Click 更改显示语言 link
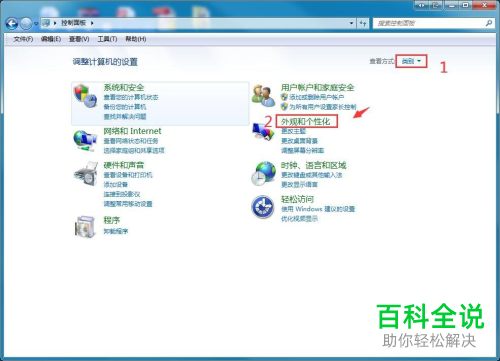Screen dimensions: 500x361 299,185
